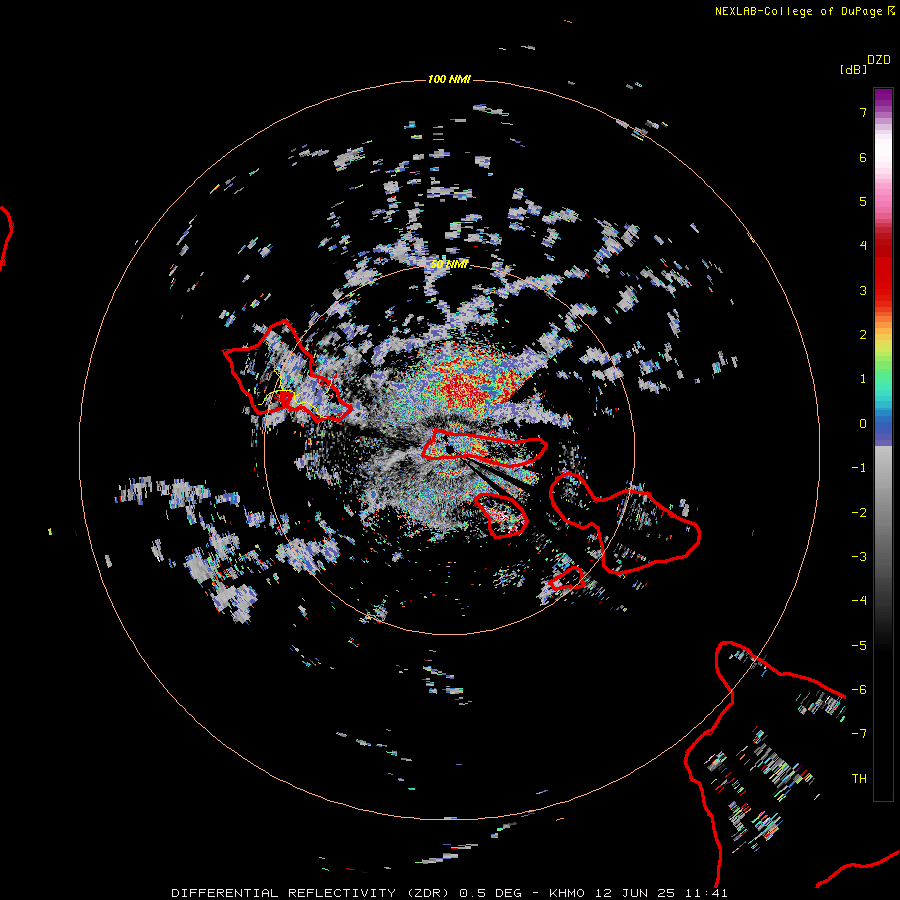Click the -7 value on the colorbar scale

click(859, 734)
